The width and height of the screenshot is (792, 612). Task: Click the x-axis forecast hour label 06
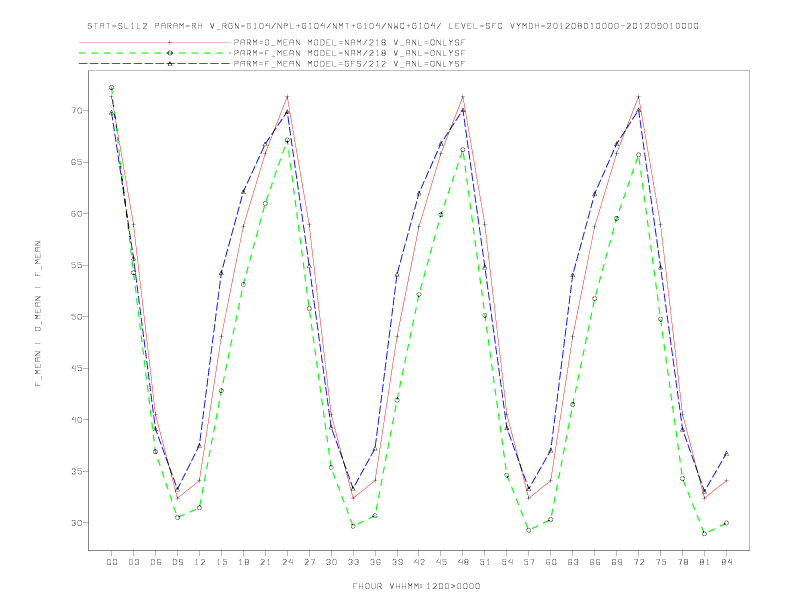click(x=156, y=562)
